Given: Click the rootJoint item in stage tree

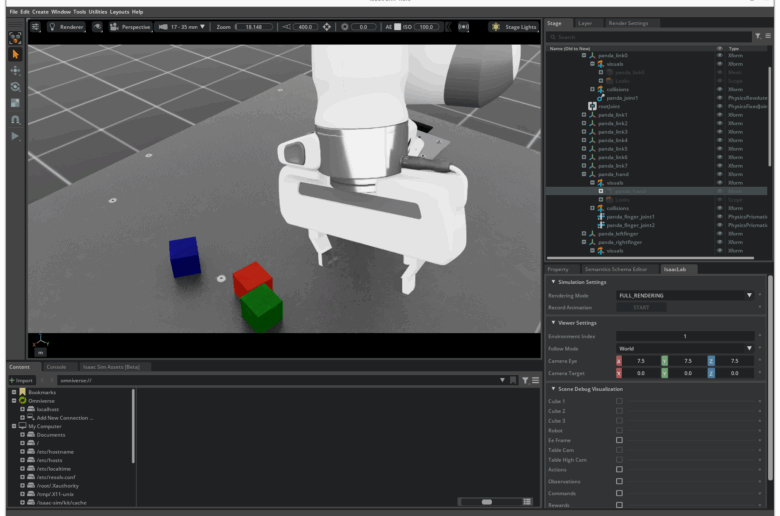Looking at the screenshot, I should (x=609, y=106).
